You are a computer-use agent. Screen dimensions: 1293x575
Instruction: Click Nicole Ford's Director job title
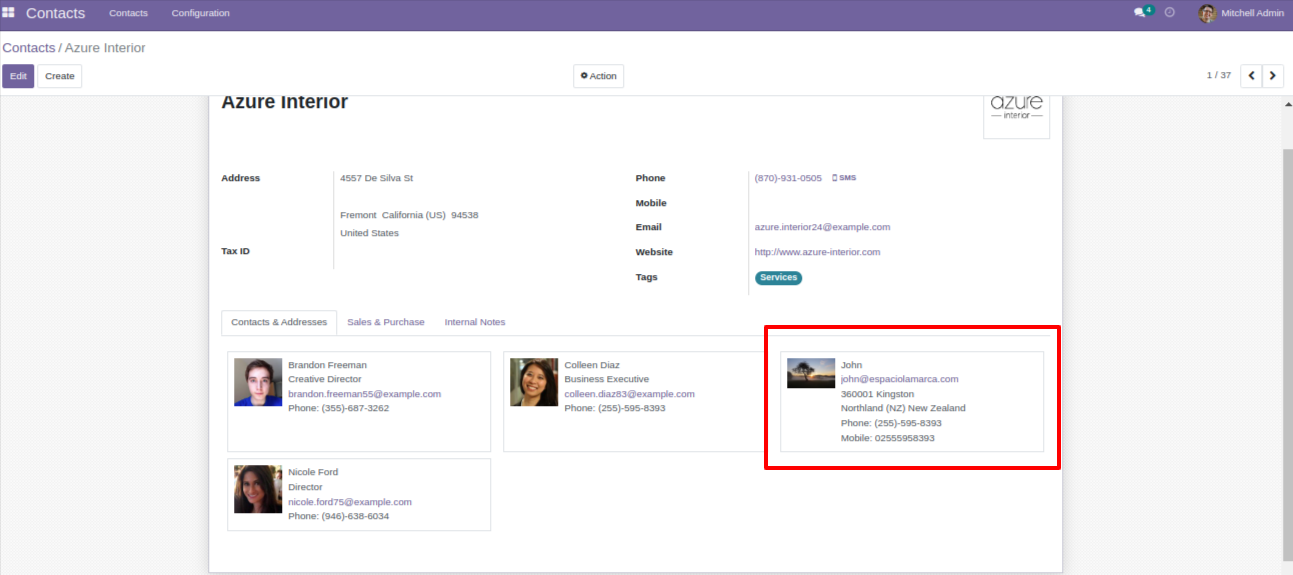(305, 487)
